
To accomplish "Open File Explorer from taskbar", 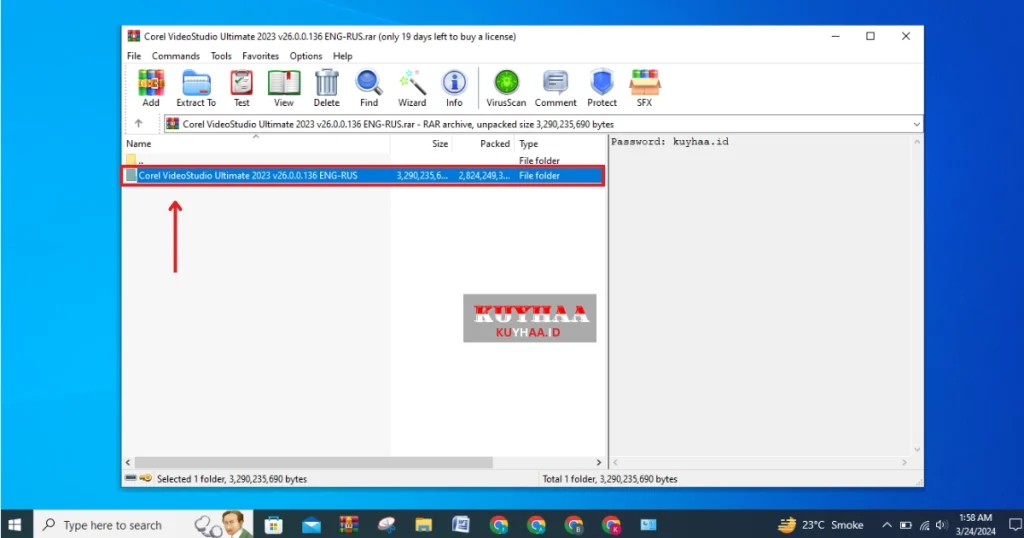I will pyautogui.click(x=423, y=524).
